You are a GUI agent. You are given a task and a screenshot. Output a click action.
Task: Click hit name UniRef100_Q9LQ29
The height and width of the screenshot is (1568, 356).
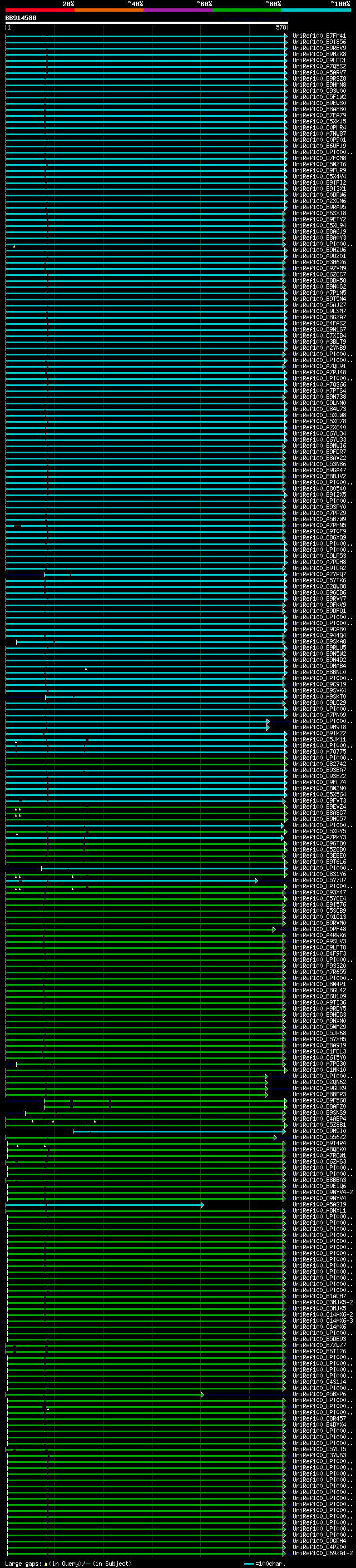(x=319, y=703)
